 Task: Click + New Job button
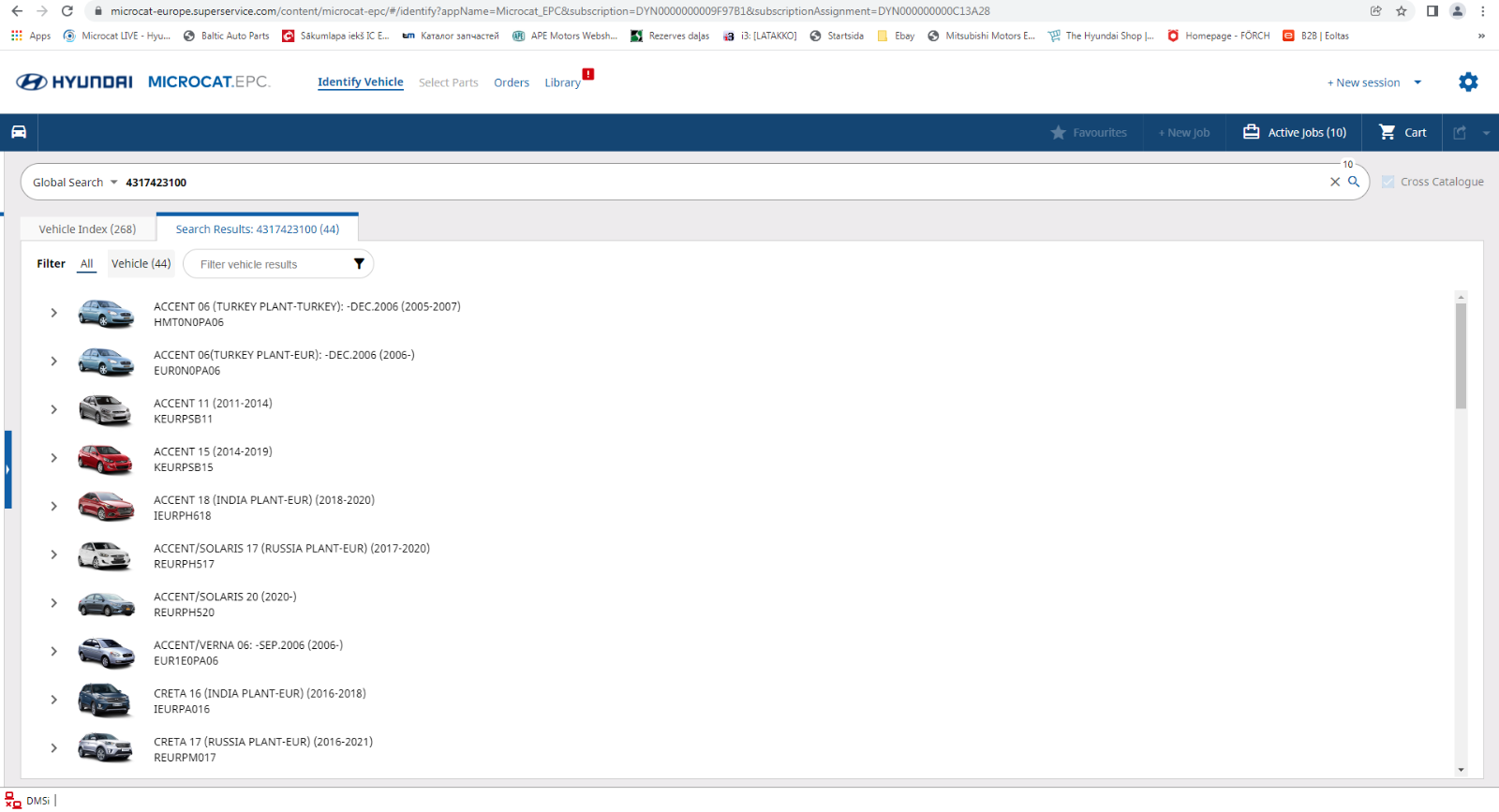(x=1184, y=133)
